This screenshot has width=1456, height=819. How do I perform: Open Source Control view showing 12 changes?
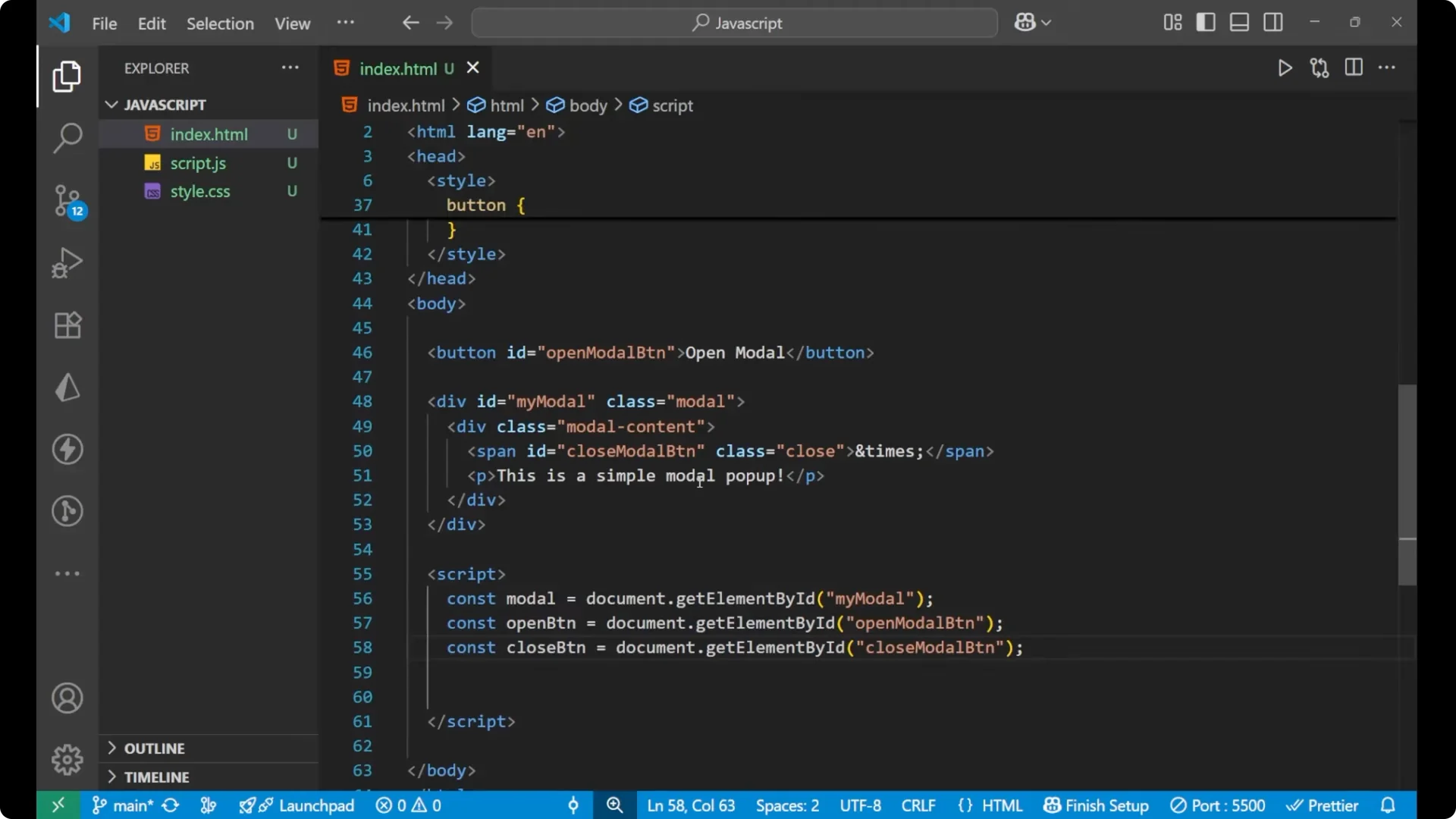67,201
